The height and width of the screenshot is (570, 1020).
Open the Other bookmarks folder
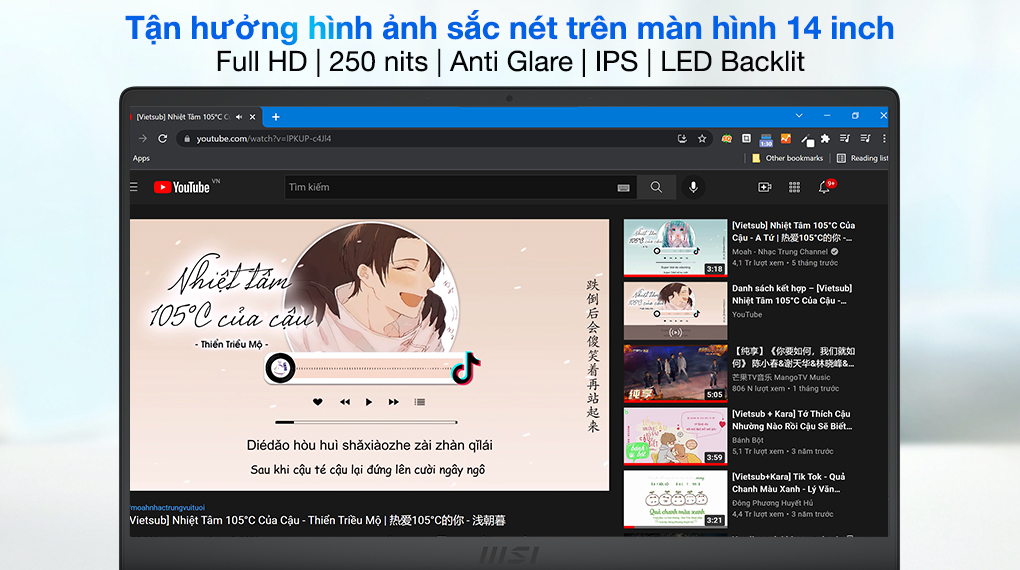click(788, 158)
